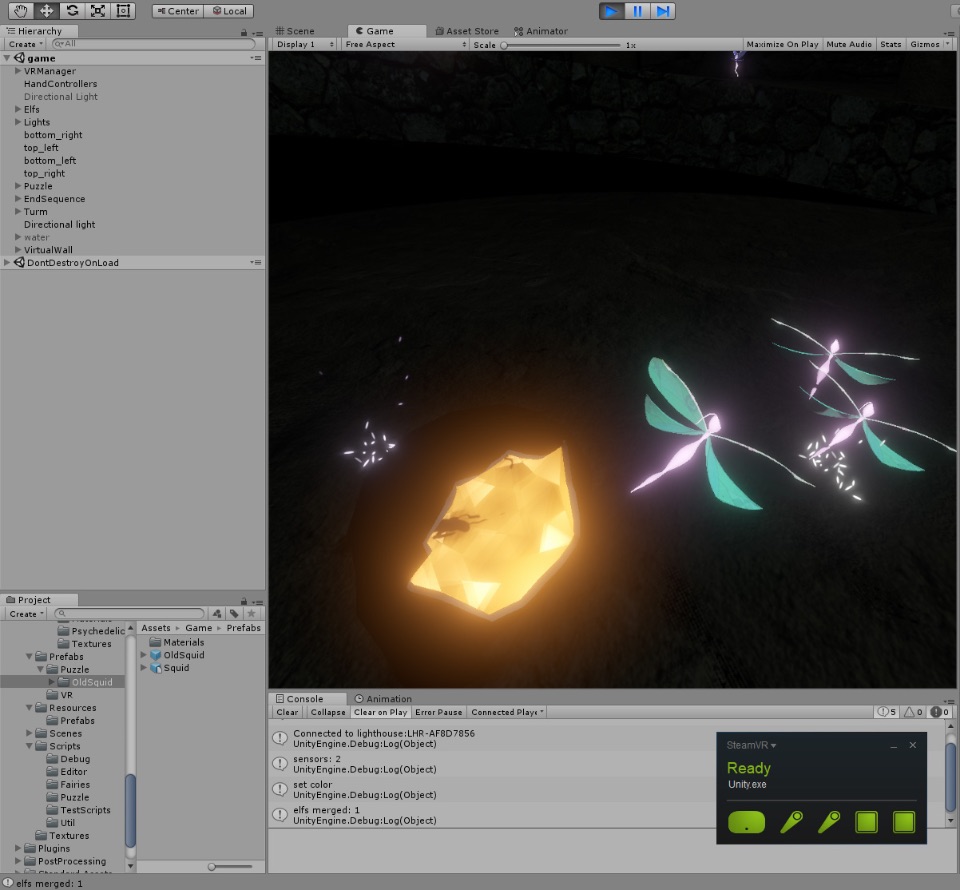
Task: Clear the Console log
Action: 287,712
